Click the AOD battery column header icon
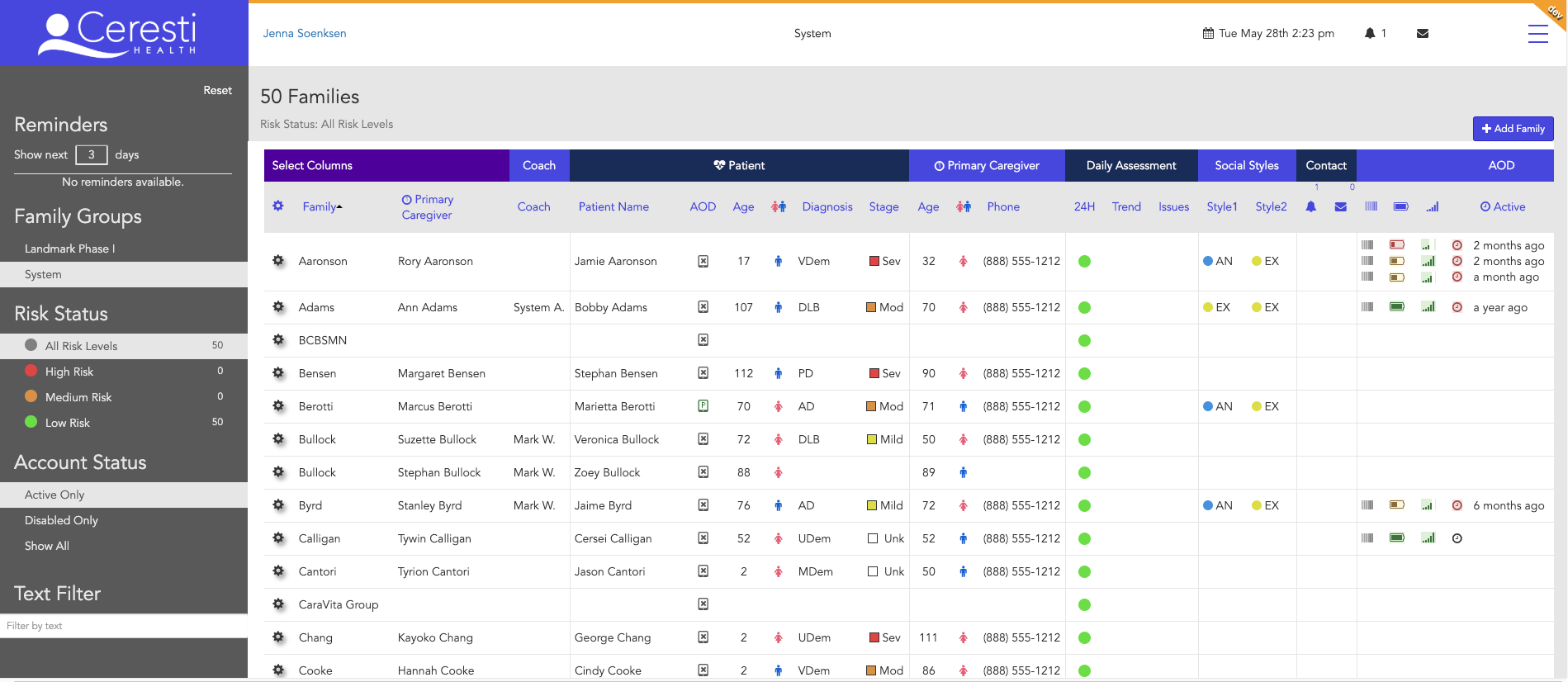 coord(1400,206)
